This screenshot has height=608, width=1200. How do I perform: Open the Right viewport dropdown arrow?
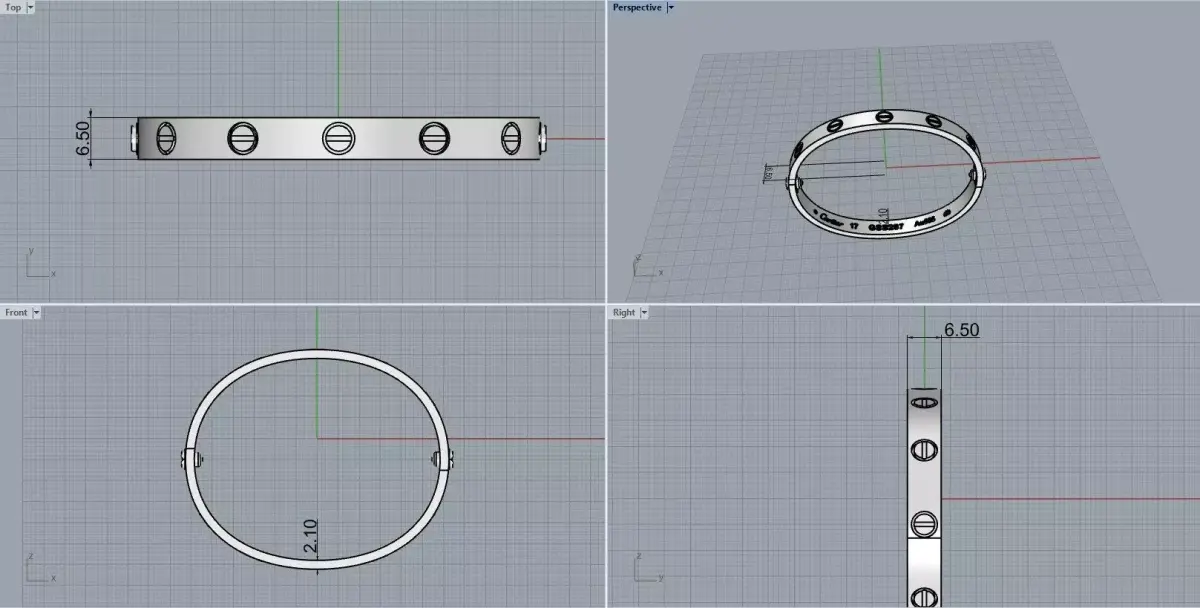[644, 313]
